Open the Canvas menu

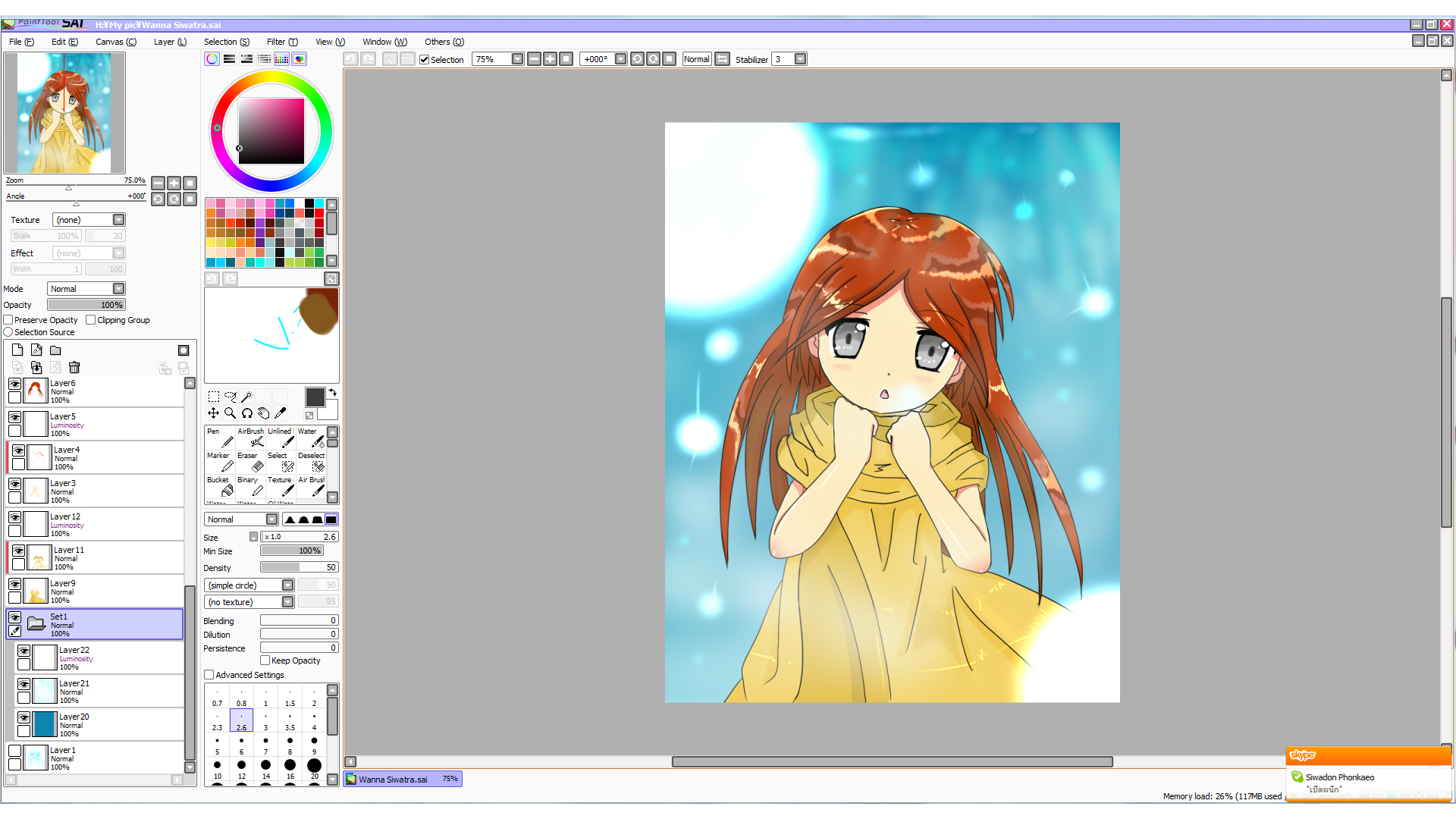115,42
